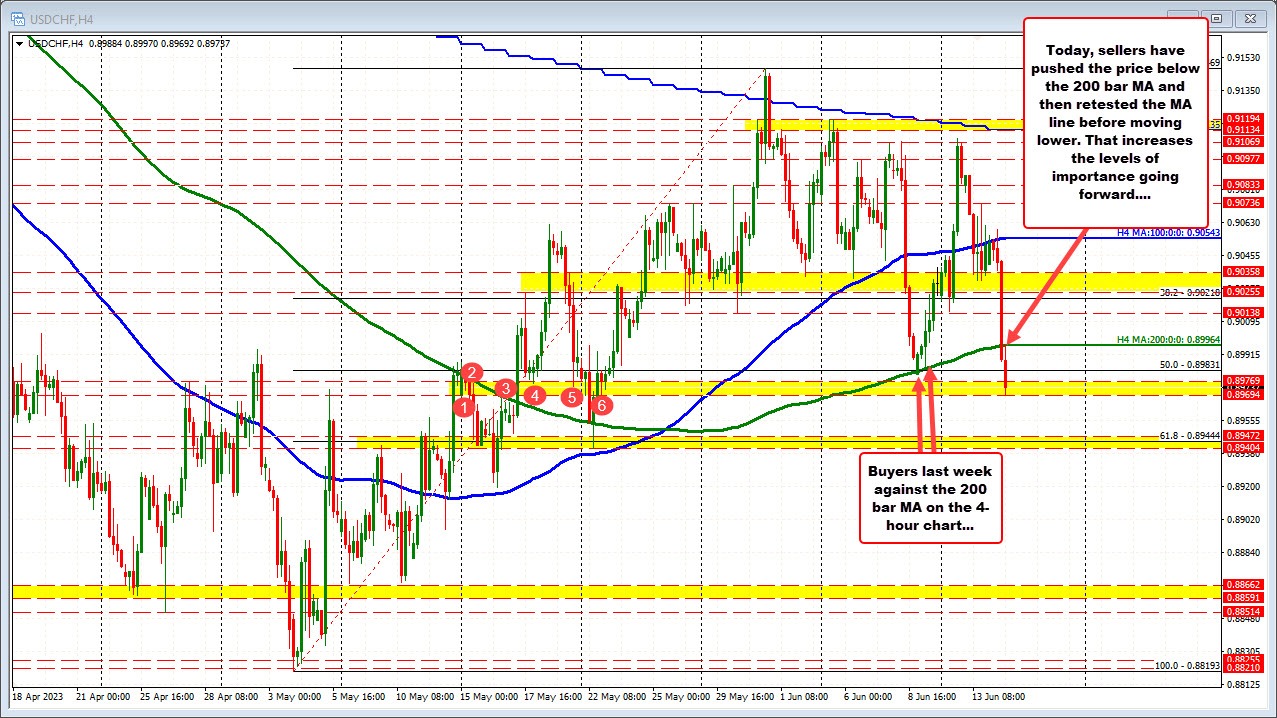The image size is (1277, 718).
Task: Click red circle marker 4 annotation
Action: (534, 396)
